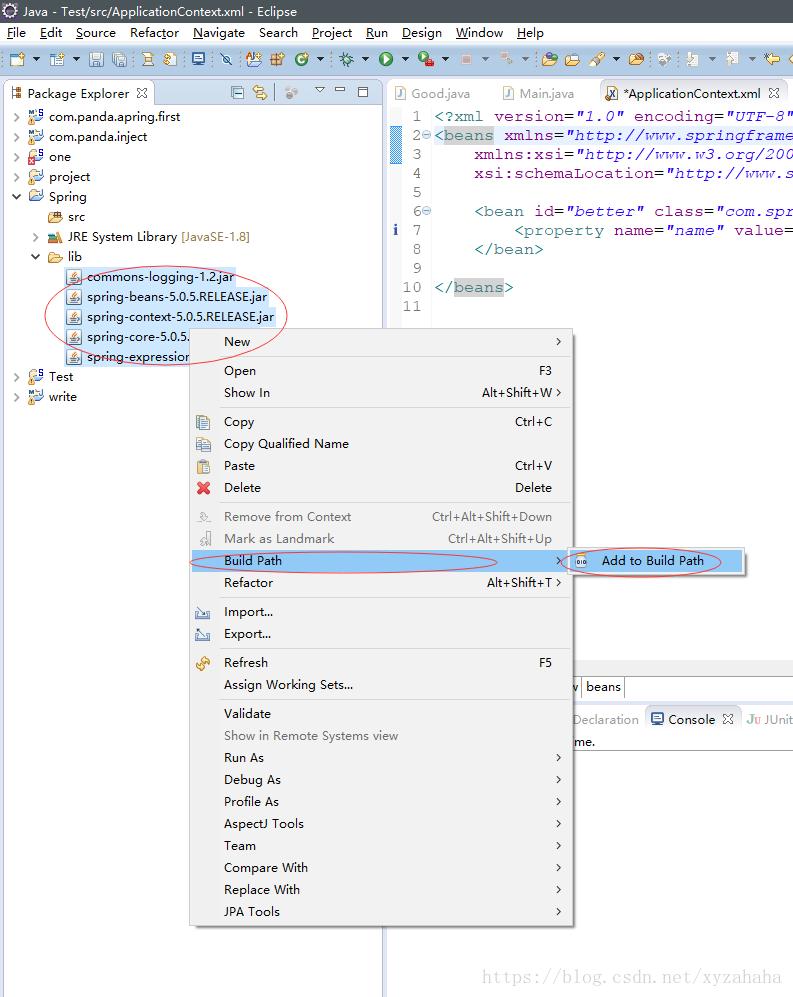Image resolution: width=793 pixels, height=997 pixels.
Task: Click commons-logging-1.2.jar file icon
Action: pos(74,277)
